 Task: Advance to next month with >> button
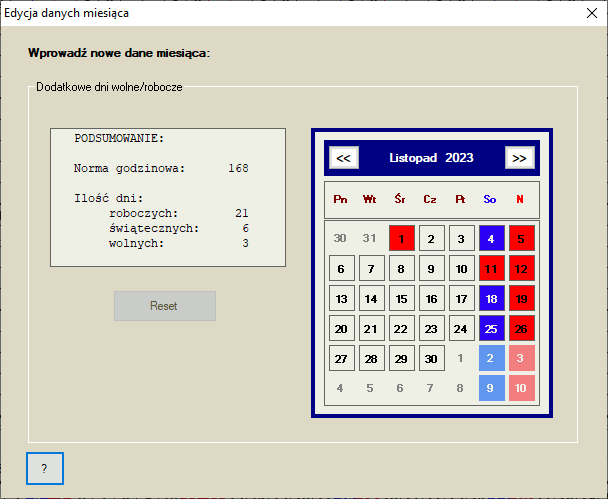pos(519,158)
